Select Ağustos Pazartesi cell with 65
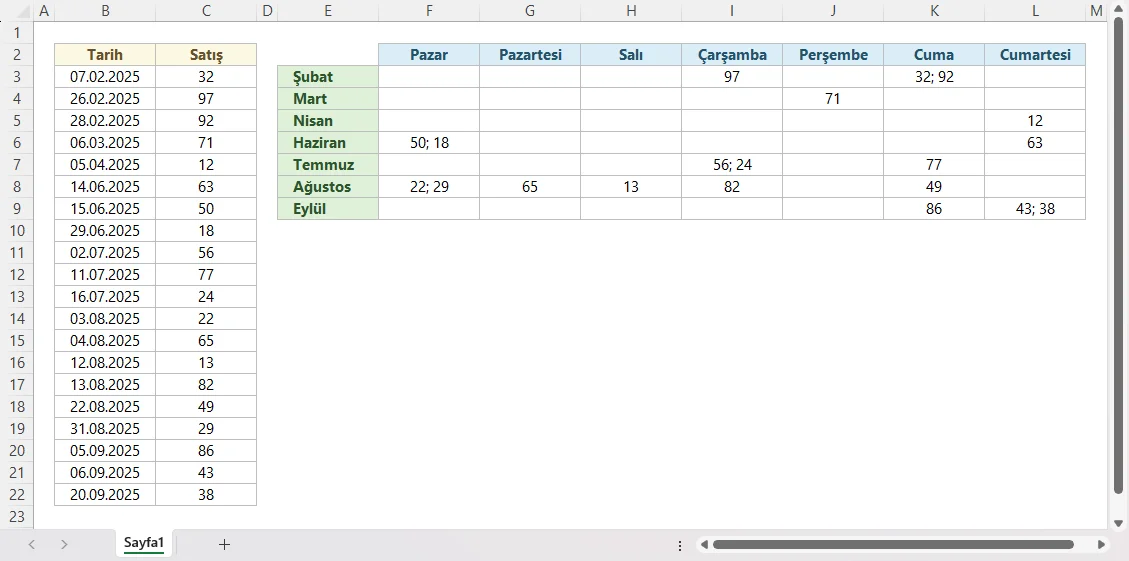Image resolution: width=1129 pixels, height=561 pixels. tap(530, 187)
